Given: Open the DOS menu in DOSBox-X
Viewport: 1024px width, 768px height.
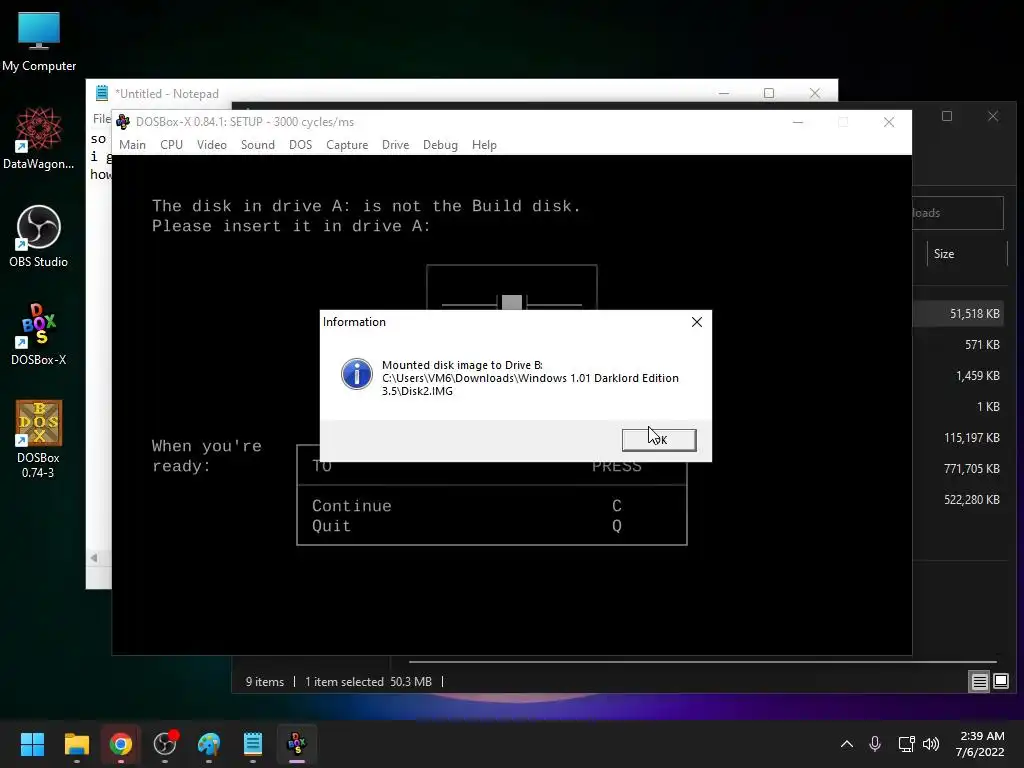Looking at the screenshot, I should [300, 145].
